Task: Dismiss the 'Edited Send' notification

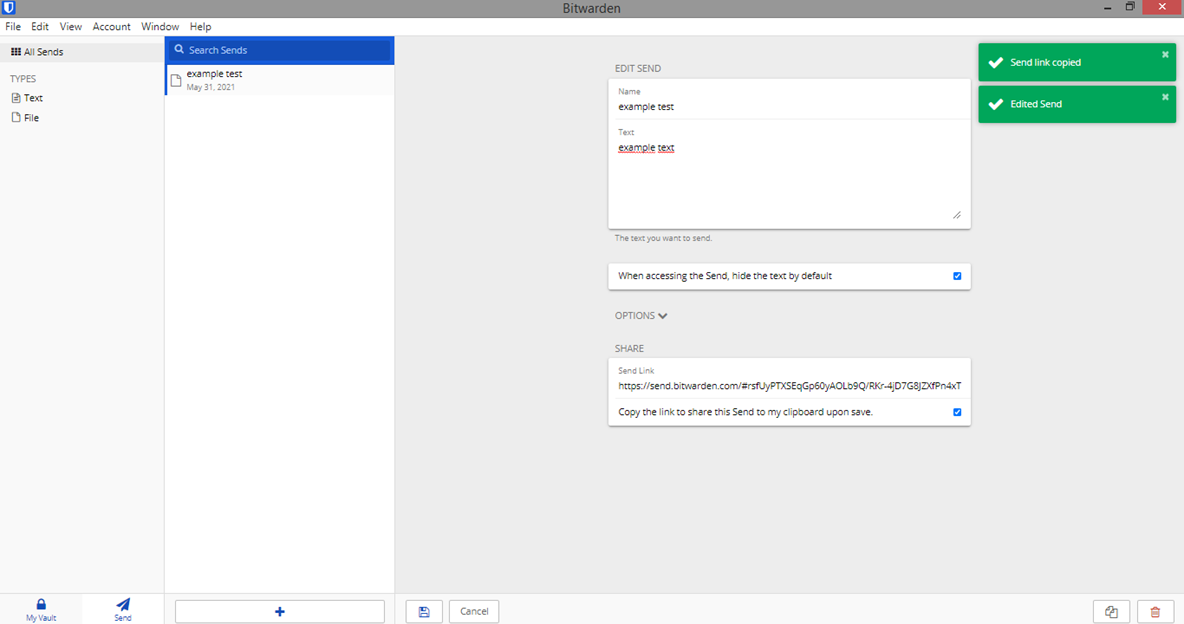Action: (1165, 97)
